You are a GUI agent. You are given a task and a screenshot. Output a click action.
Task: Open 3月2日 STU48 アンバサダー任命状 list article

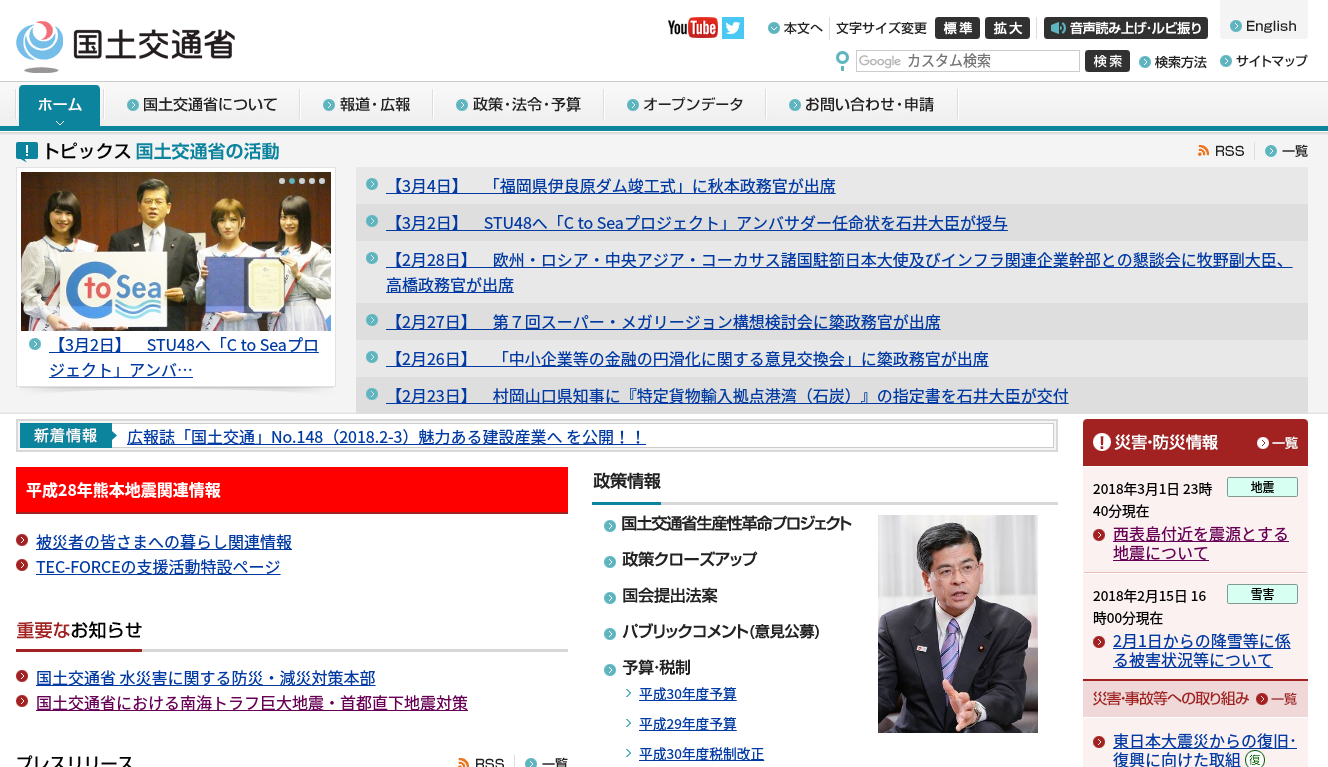(x=697, y=223)
